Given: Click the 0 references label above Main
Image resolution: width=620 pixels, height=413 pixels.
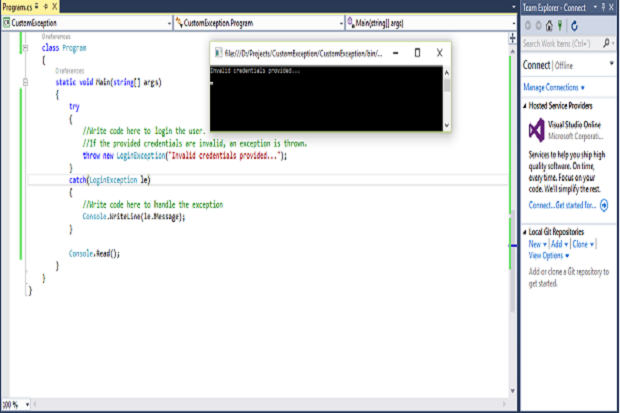Looking at the screenshot, I should [x=70, y=71].
